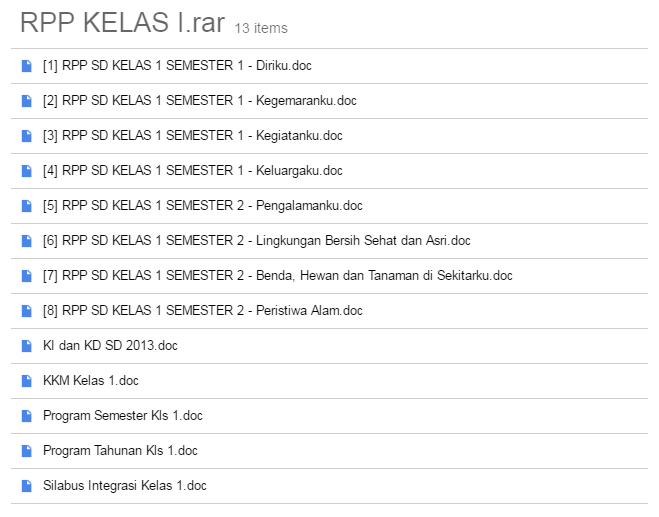
Task: Open the Kegemaranku.doc file name
Action: coord(199,101)
